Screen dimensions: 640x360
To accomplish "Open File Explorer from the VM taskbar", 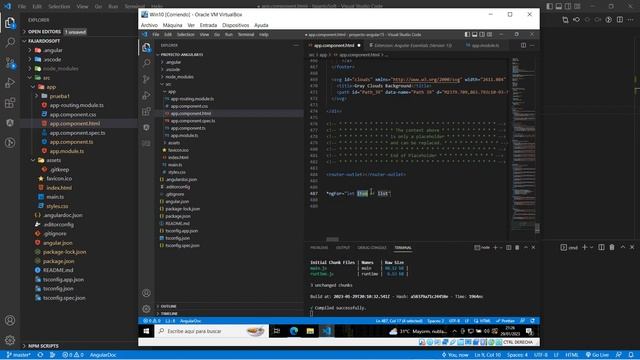I will tap(310, 331).
